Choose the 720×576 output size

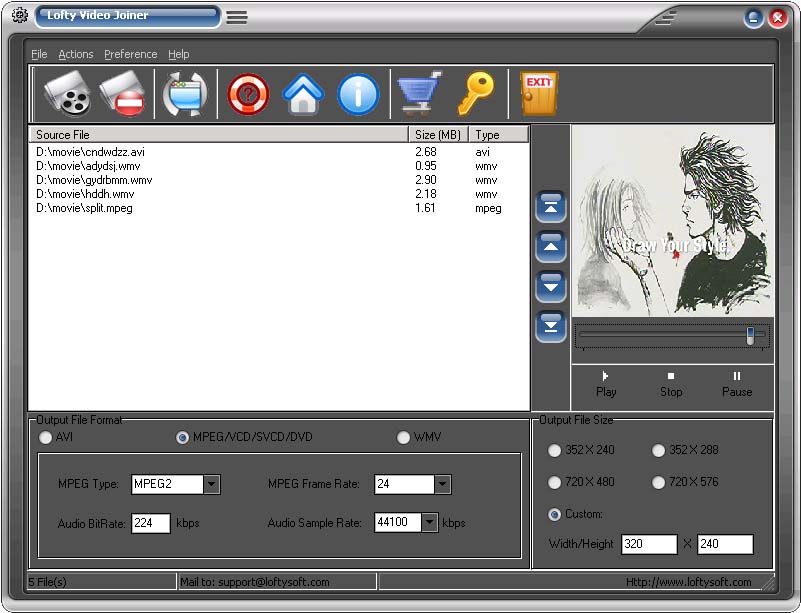(658, 482)
